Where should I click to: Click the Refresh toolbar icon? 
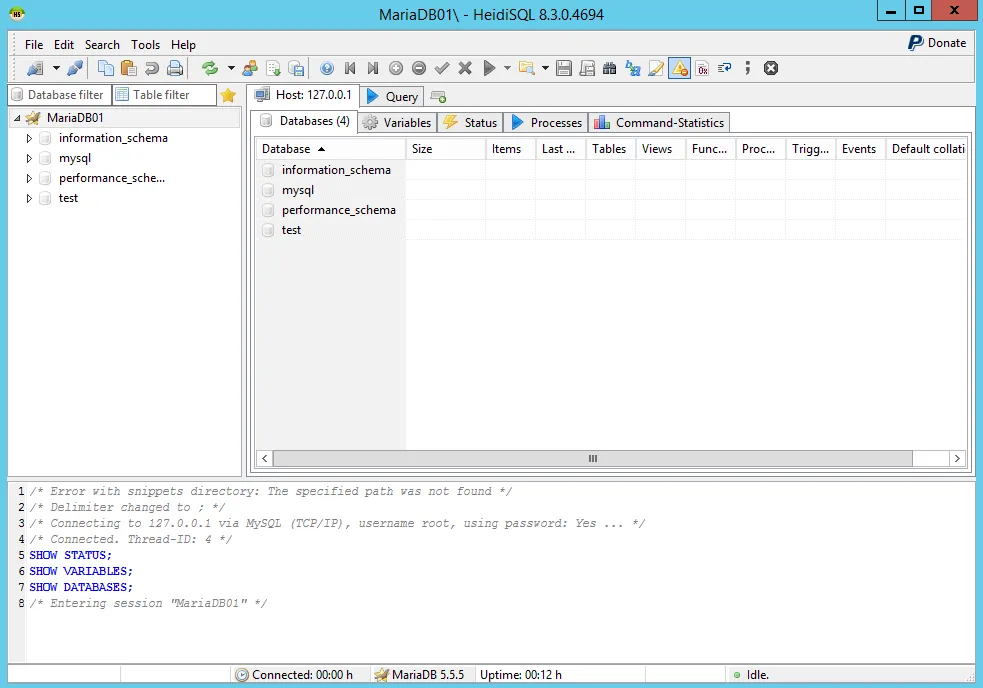[210, 69]
